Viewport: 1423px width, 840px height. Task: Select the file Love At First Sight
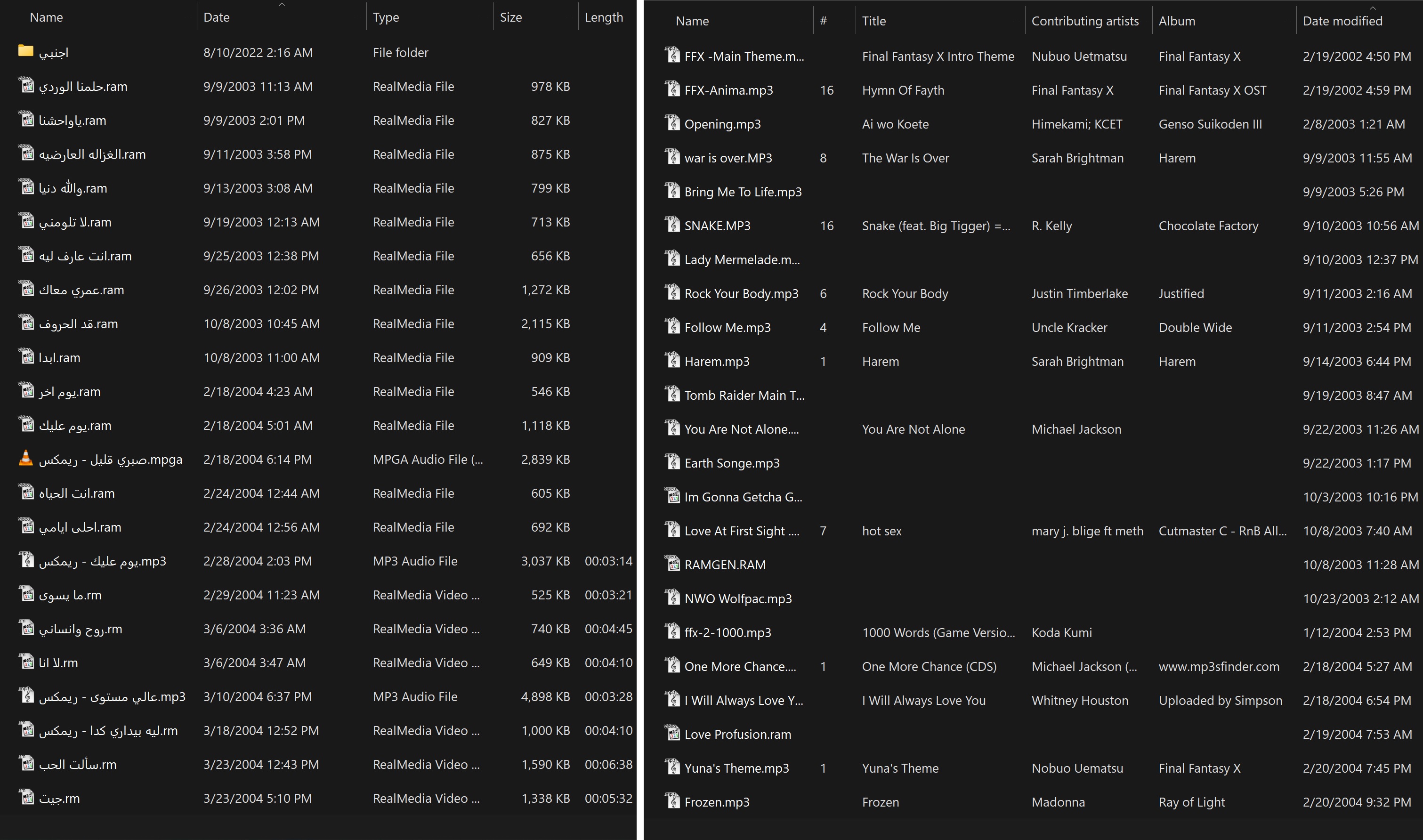click(x=742, y=531)
